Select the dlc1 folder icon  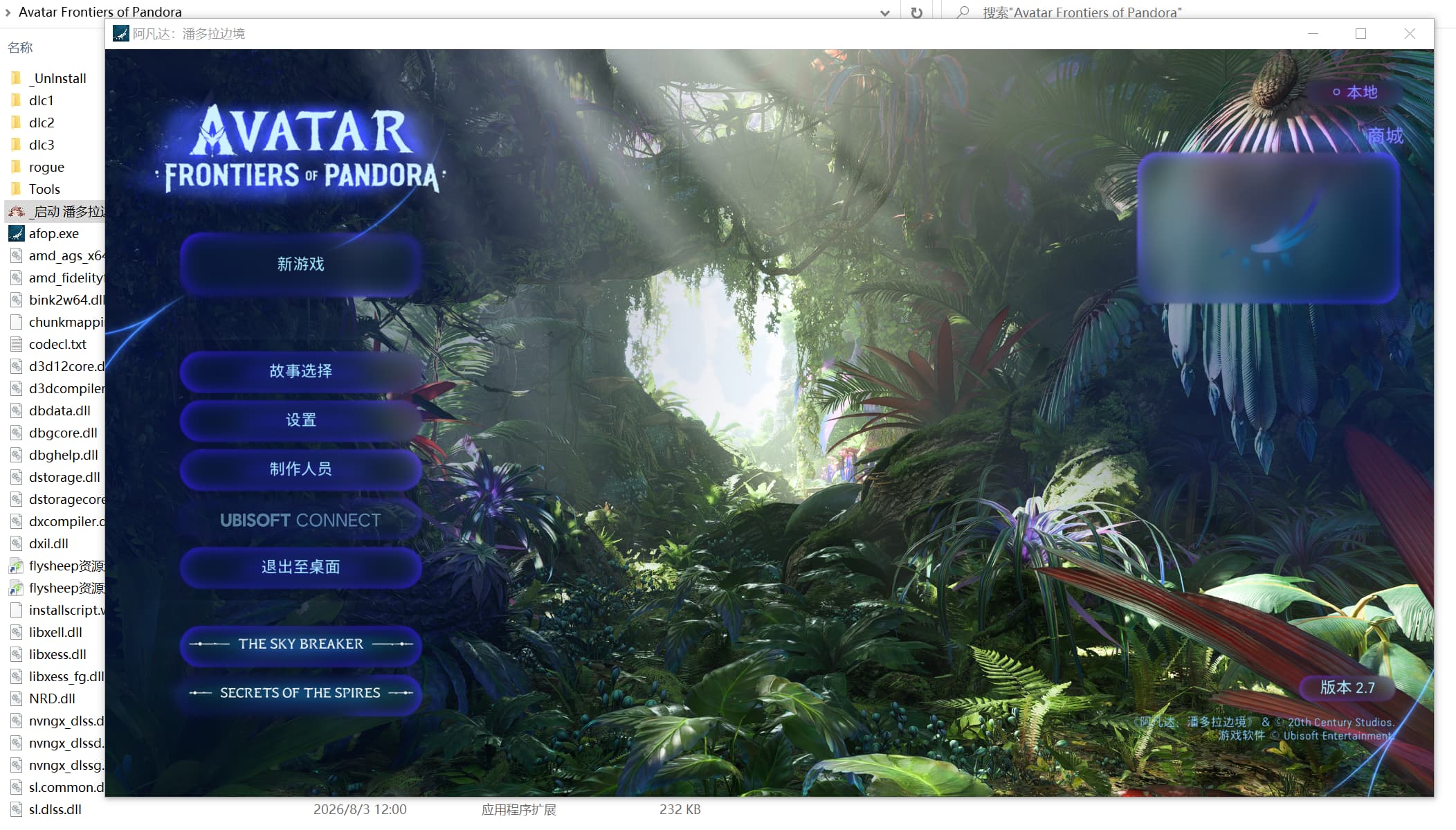(17, 100)
